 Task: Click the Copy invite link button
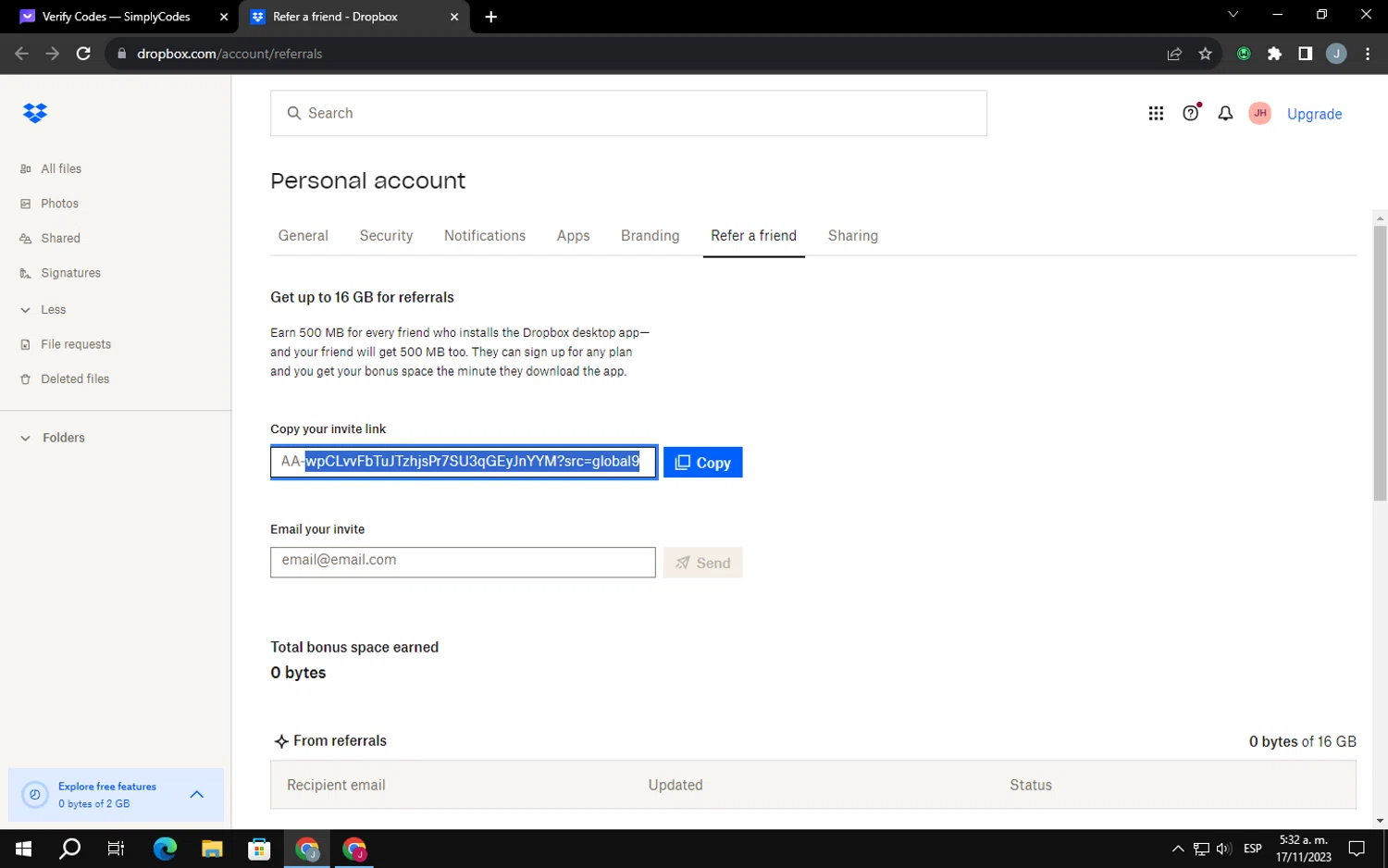click(703, 463)
